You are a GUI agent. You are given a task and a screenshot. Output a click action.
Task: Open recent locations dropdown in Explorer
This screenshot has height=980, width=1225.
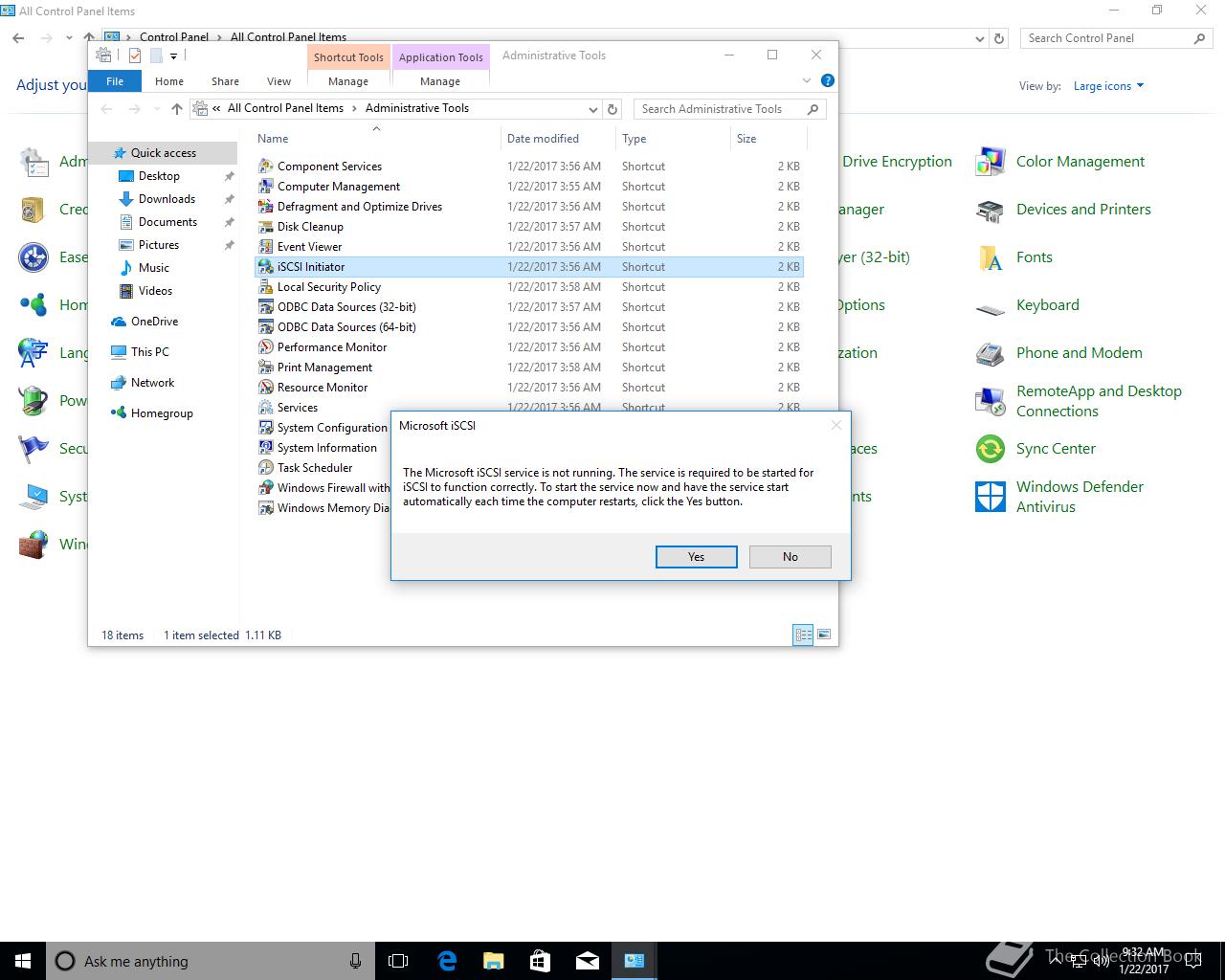point(157,109)
